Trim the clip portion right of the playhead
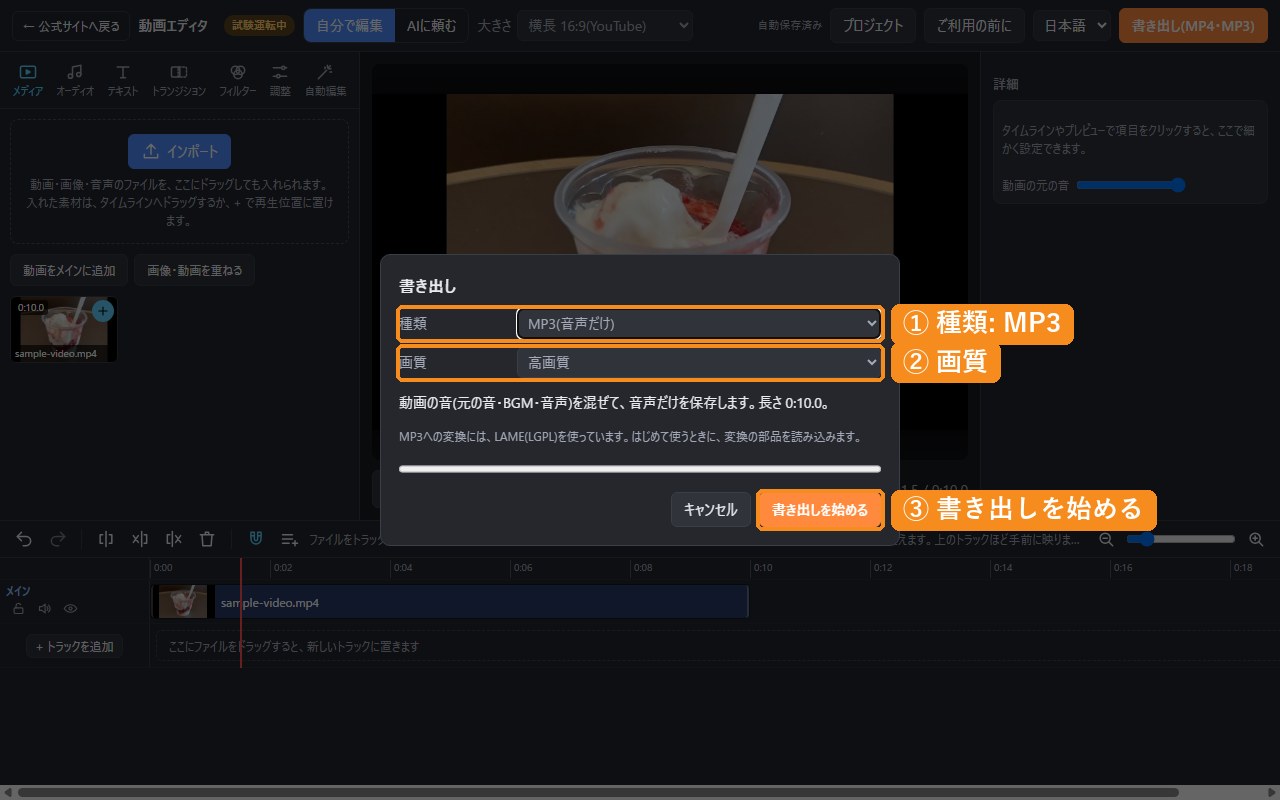This screenshot has height=800, width=1280. [174, 539]
